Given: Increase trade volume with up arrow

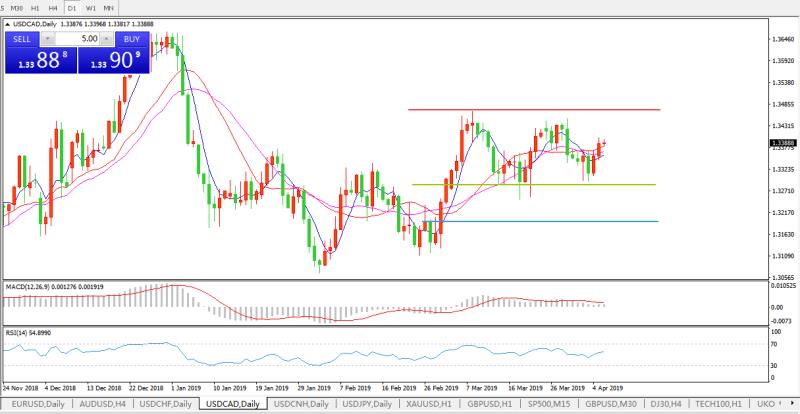Looking at the screenshot, I should 105,38.
